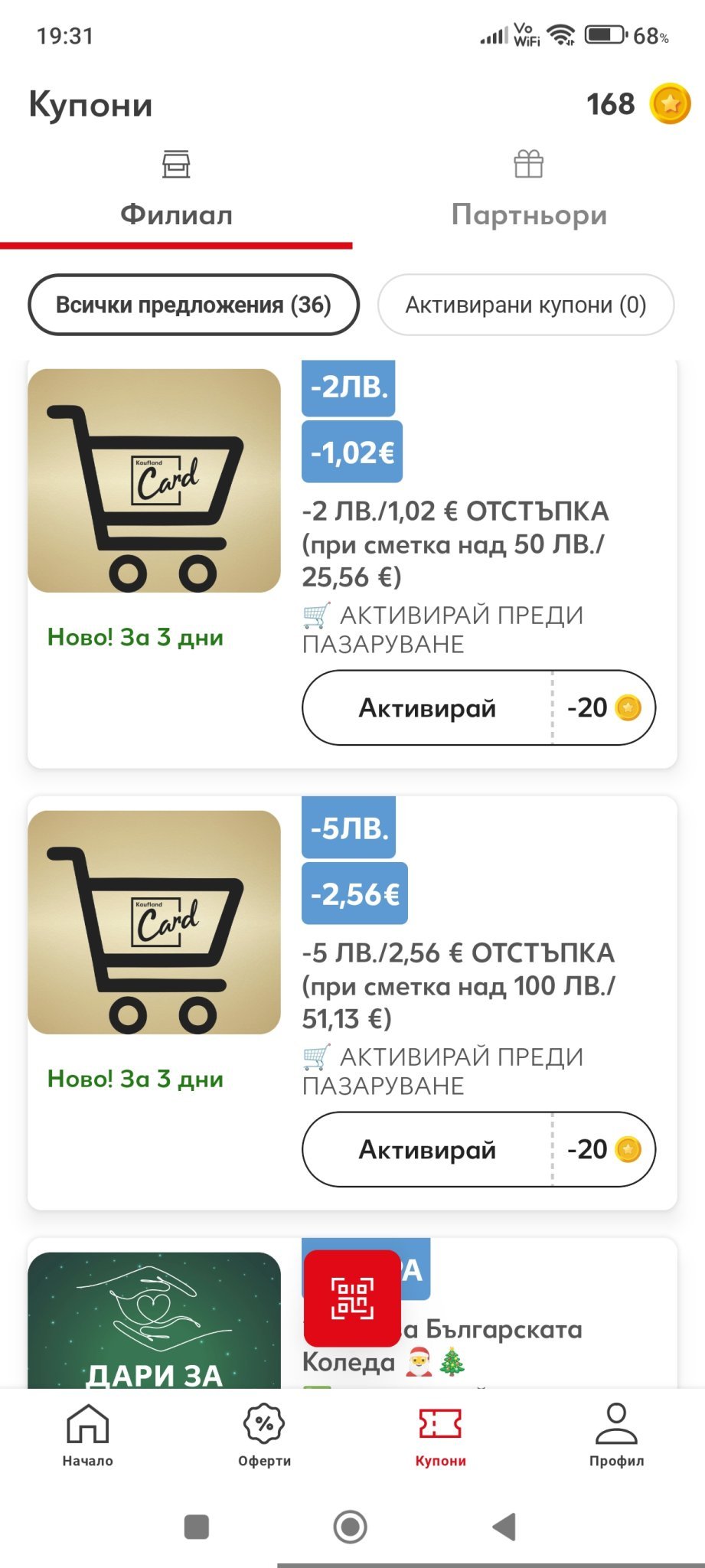Tap the Партньори gift icon
Viewport: 705px width, 1568px height.
[528, 164]
